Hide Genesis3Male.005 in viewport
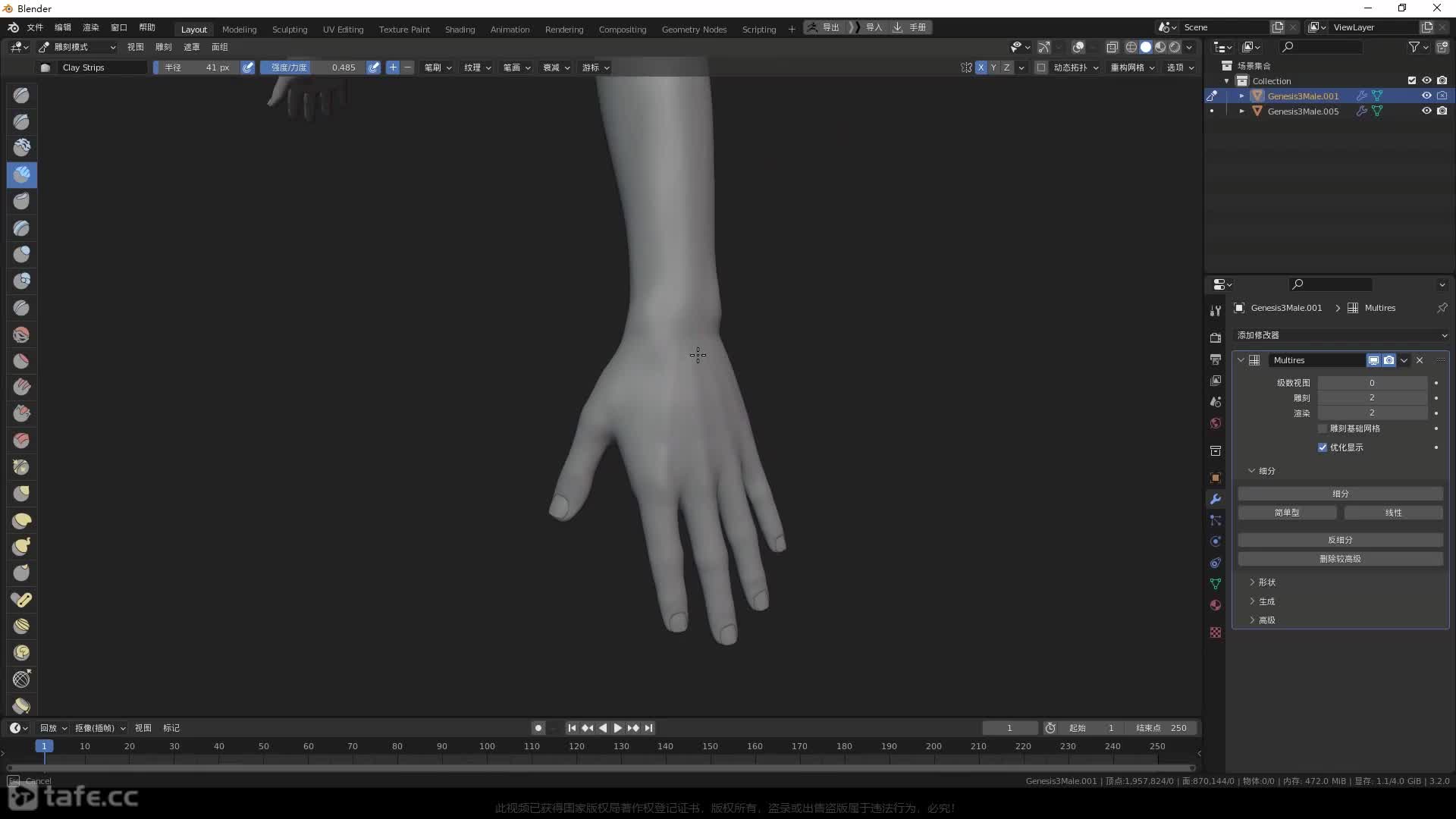The image size is (1456, 819). (x=1426, y=111)
